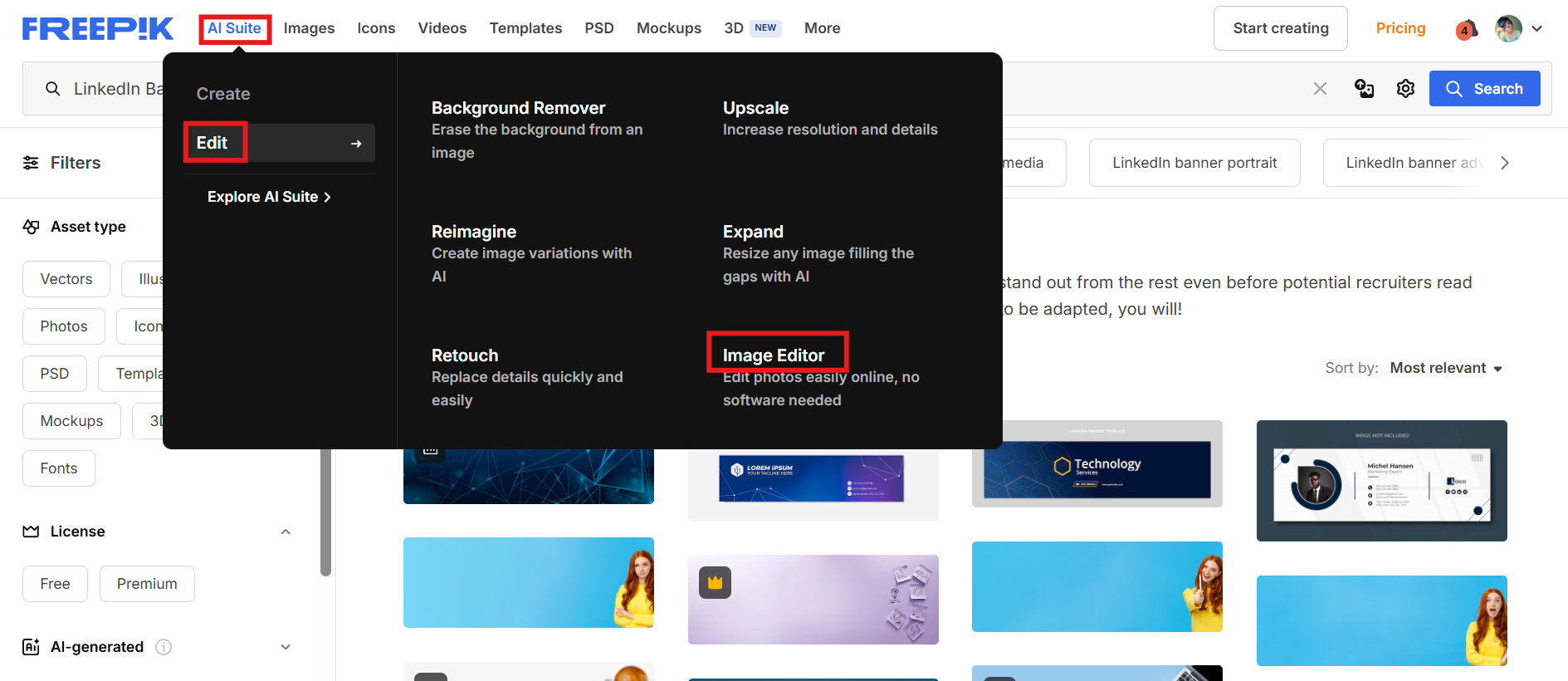
Task: Open the account menu chevron beside avatar
Action: (x=1537, y=28)
